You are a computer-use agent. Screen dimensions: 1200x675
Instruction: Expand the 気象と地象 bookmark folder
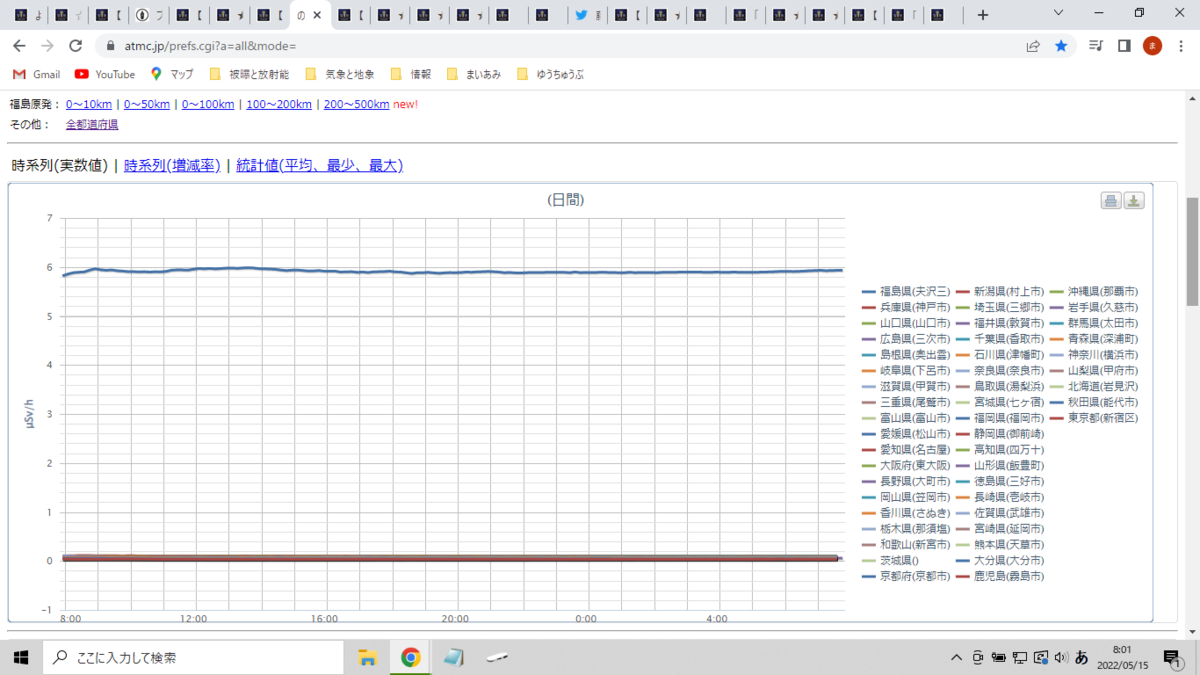(340, 74)
